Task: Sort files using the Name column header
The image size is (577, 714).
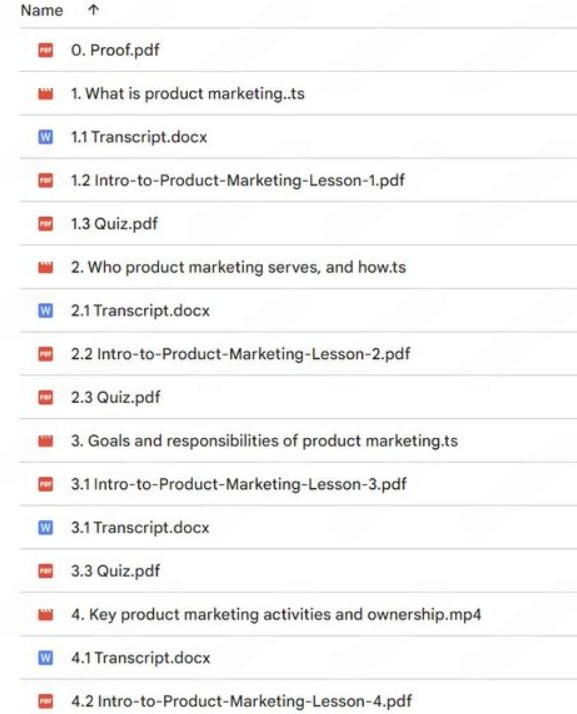Action: [42, 10]
